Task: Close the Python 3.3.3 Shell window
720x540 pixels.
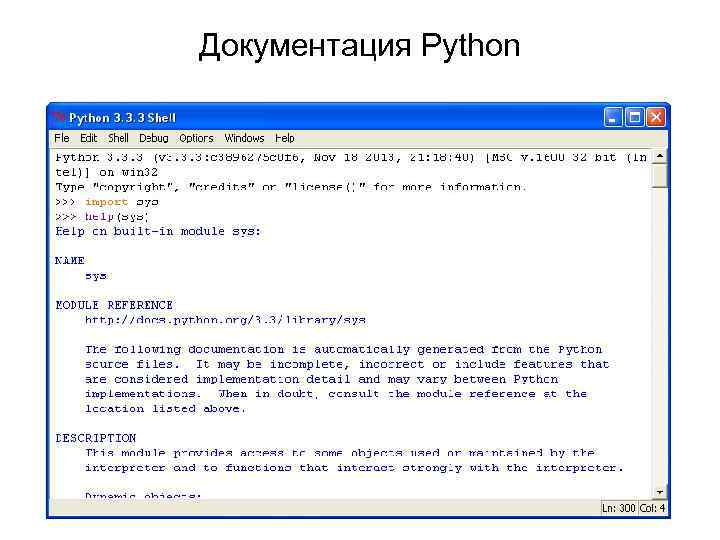Action: pyautogui.click(x=656, y=118)
